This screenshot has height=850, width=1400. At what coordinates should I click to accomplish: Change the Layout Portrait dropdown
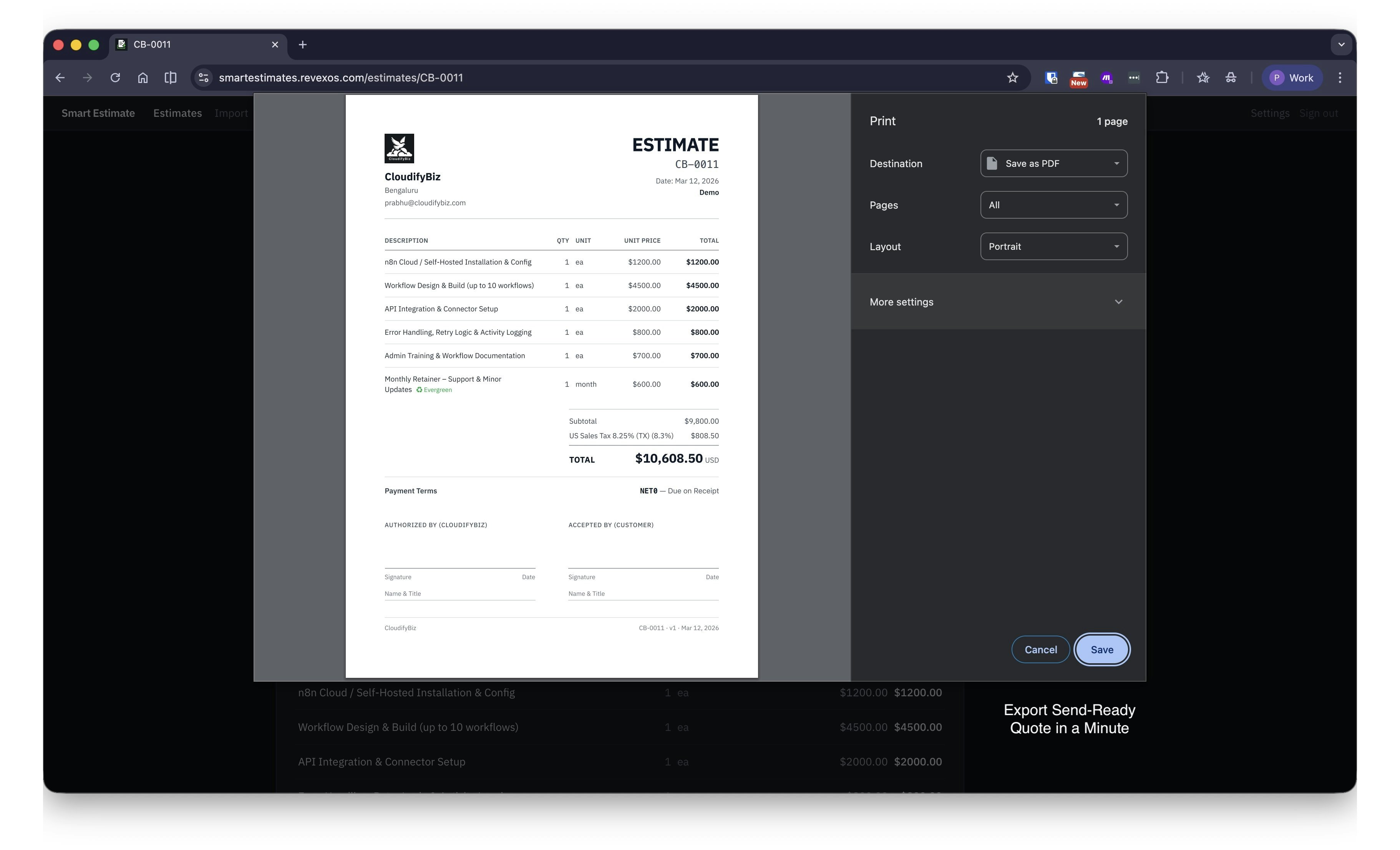tap(1053, 247)
